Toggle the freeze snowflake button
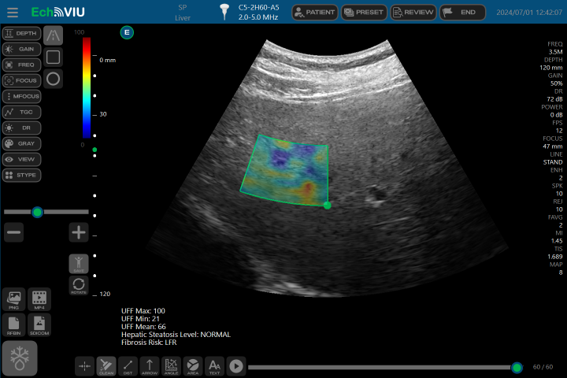Image resolution: width=567 pixels, height=378 pixels. pyautogui.click(x=20, y=358)
